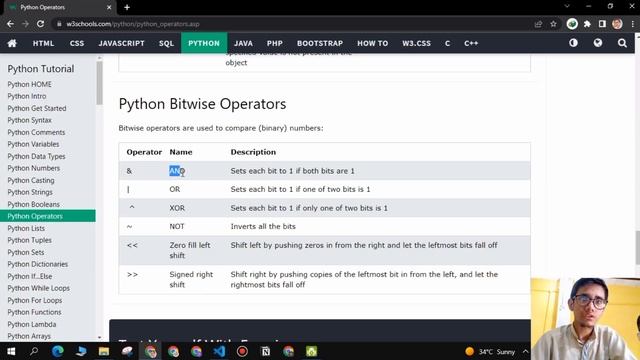Launch Microsoft Edge from taskbar
Image resolution: width=640 pixels, height=360 pixels.
coord(58,351)
